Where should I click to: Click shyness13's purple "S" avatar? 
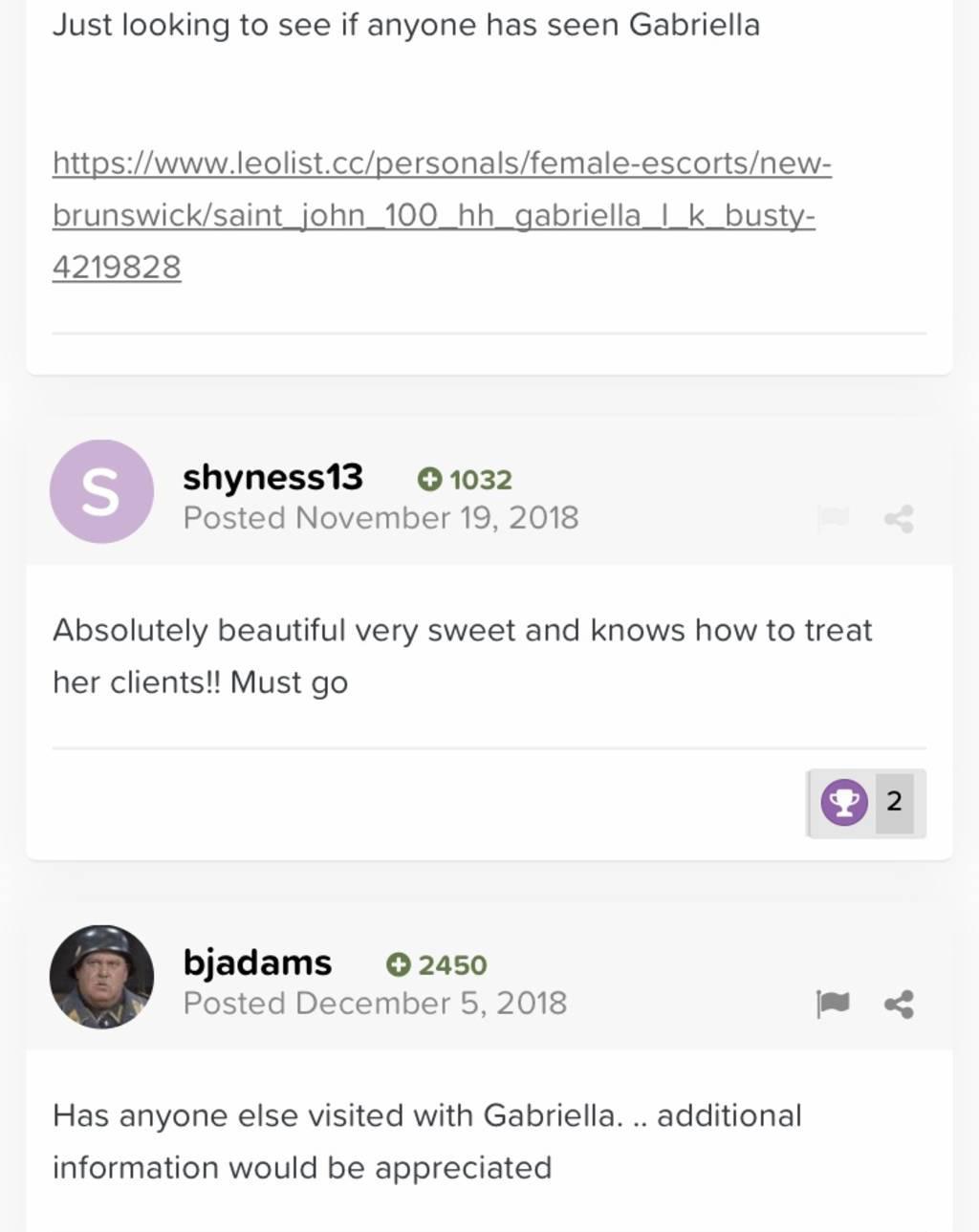(x=101, y=491)
